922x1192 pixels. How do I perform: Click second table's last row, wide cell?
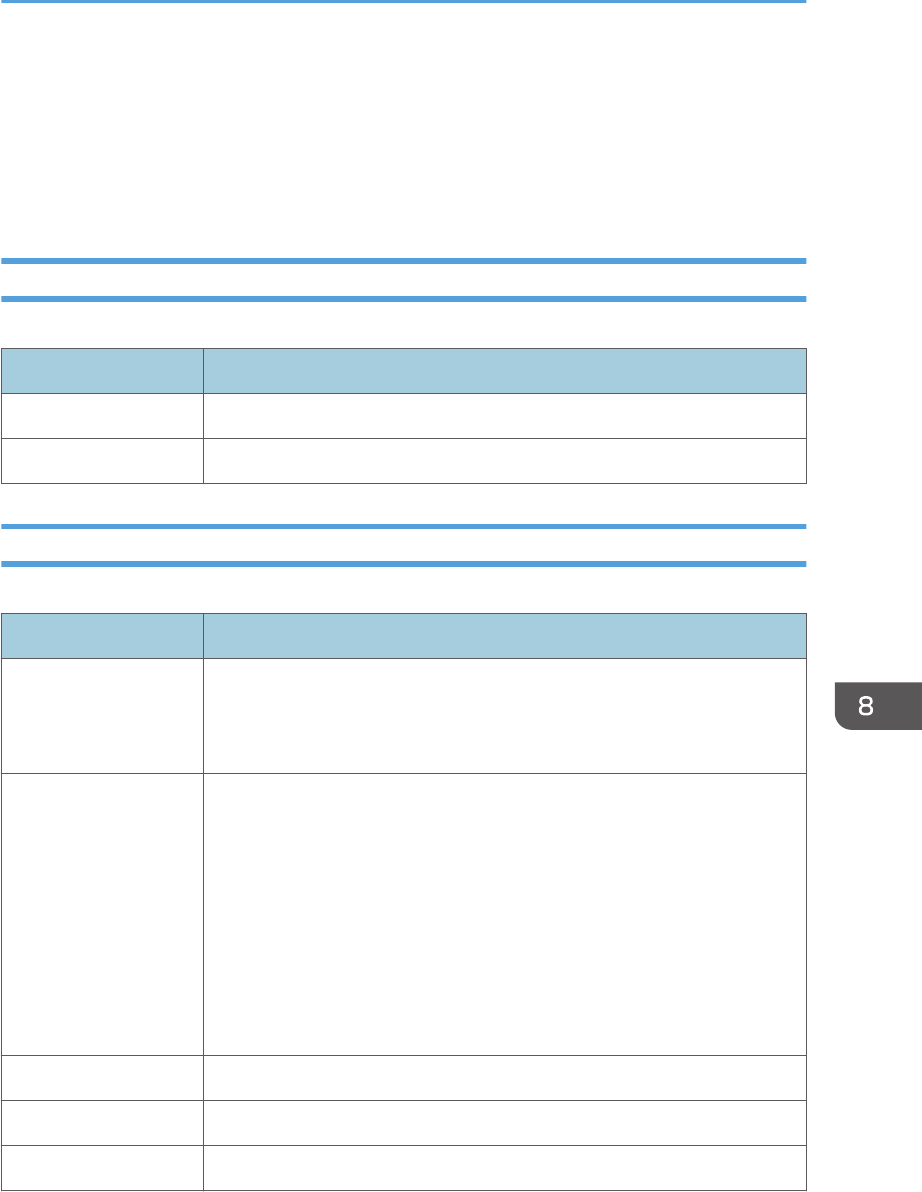click(505, 1168)
